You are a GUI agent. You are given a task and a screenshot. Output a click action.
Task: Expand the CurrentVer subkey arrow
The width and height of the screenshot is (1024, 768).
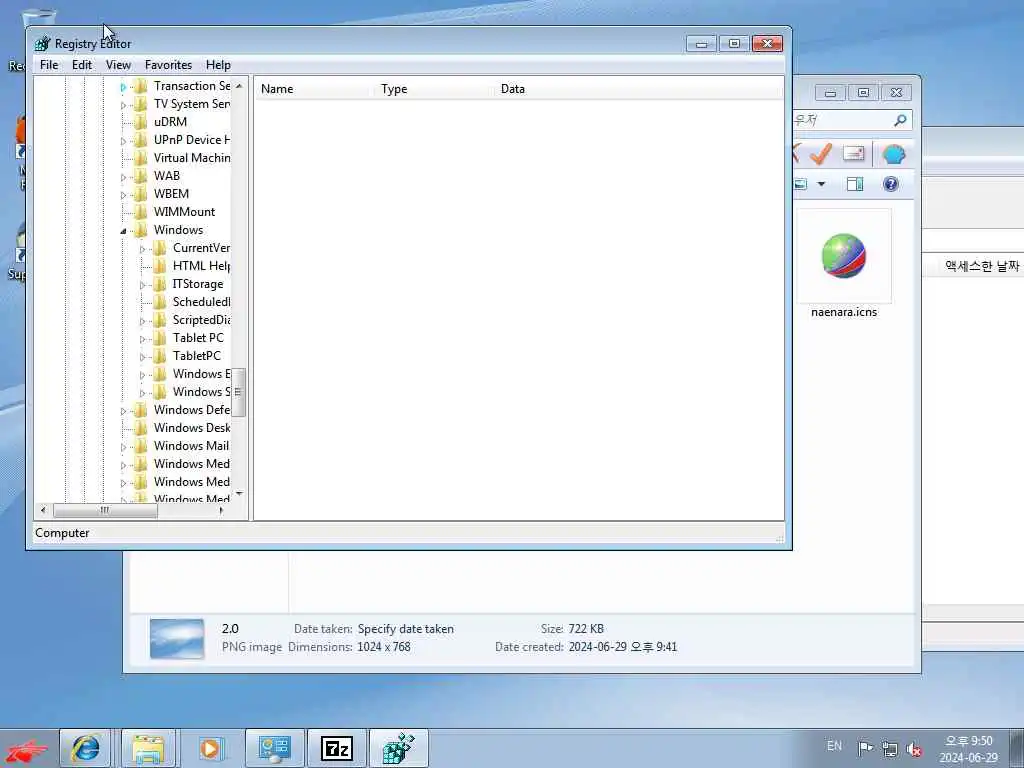(142, 249)
